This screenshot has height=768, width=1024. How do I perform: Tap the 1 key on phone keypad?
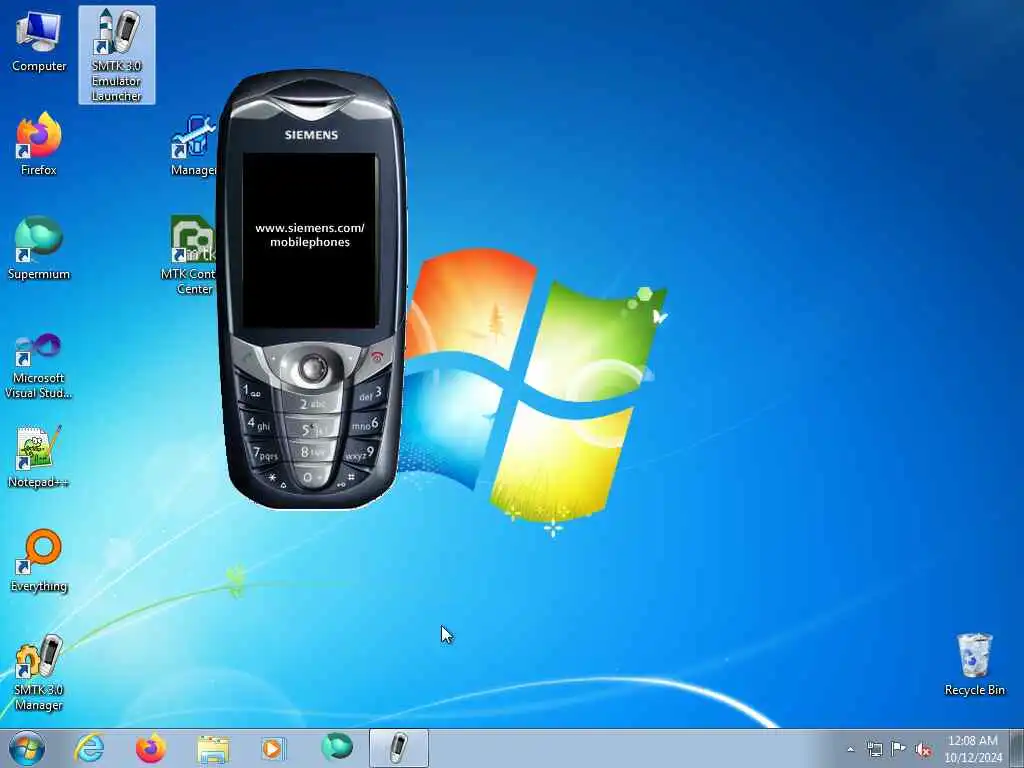click(253, 392)
